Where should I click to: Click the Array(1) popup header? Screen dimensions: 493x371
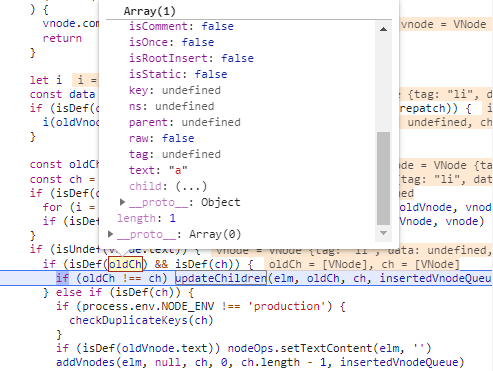150,11
